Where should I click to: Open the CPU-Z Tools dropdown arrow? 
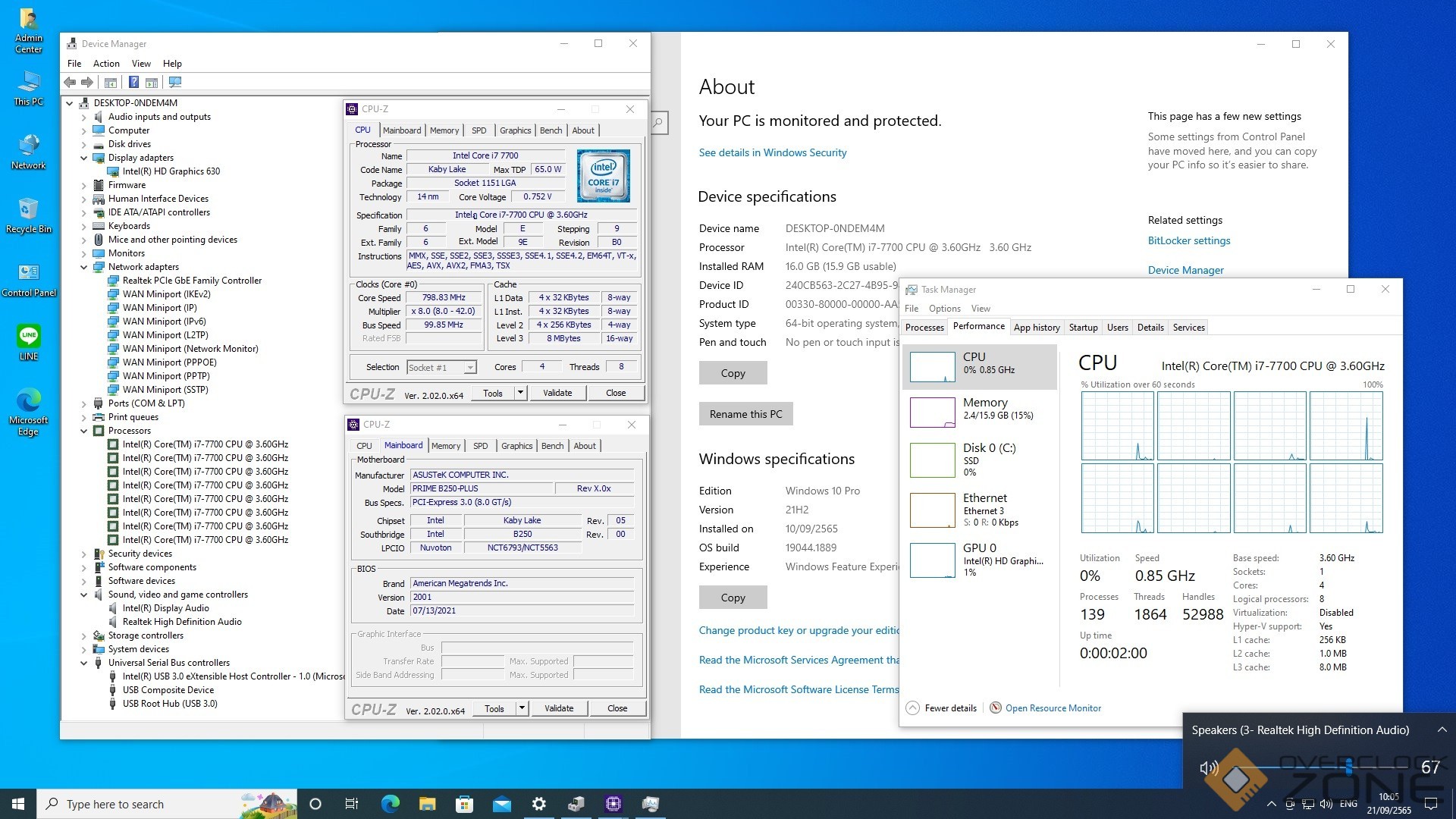[520, 393]
